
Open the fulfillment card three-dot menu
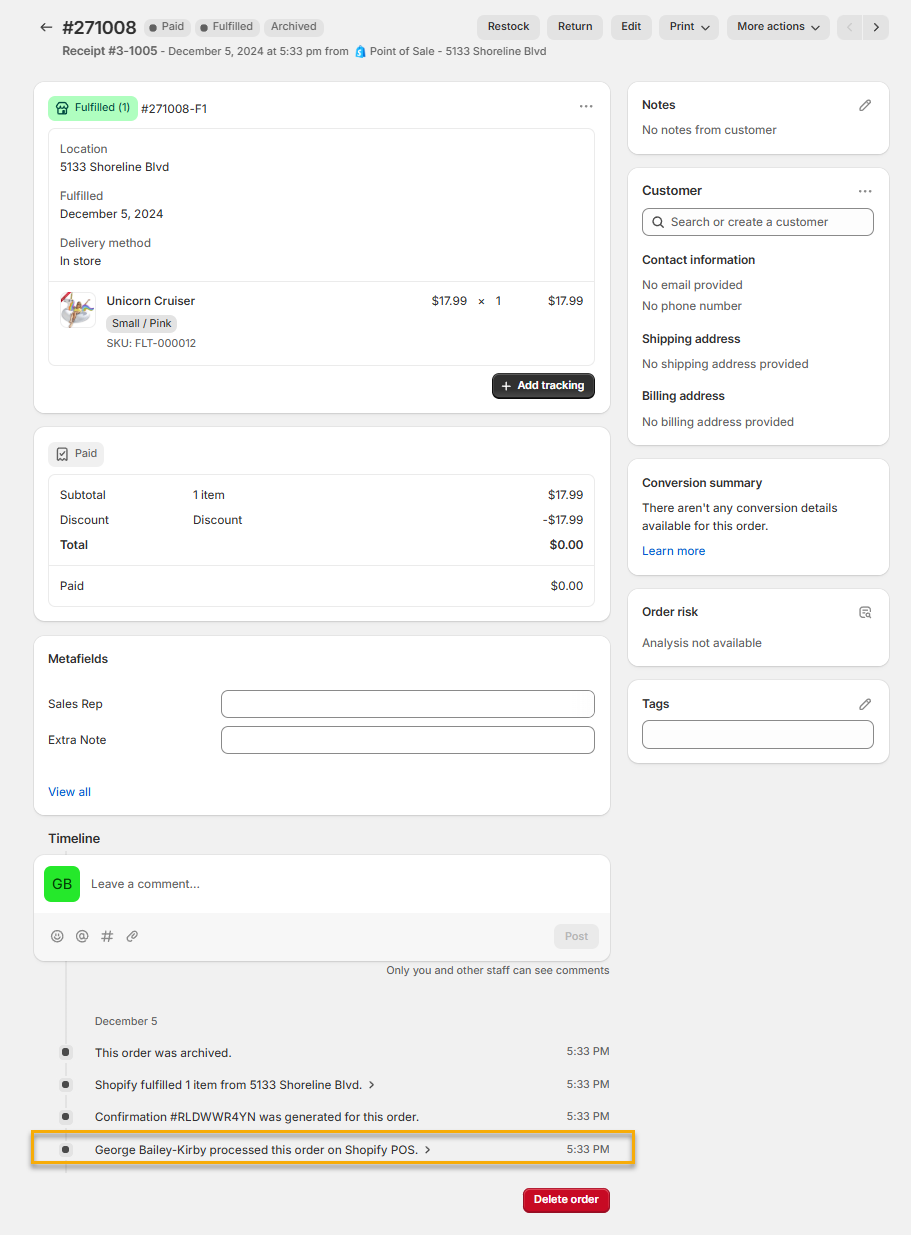(586, 107)
